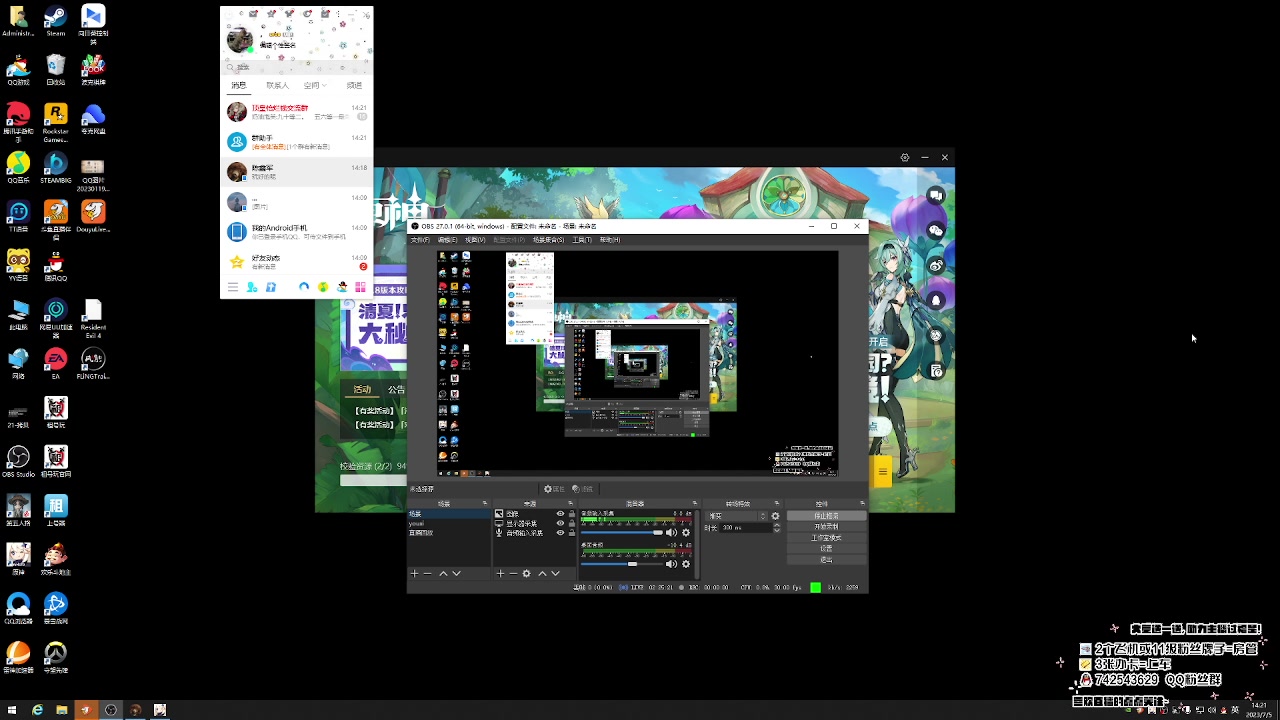Pop out the OBS scene transitions dock

[x=776, y=503]
